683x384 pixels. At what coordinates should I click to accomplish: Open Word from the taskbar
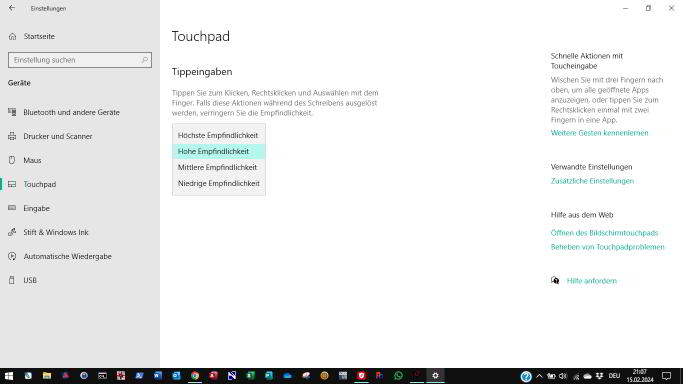coord(158,376)
